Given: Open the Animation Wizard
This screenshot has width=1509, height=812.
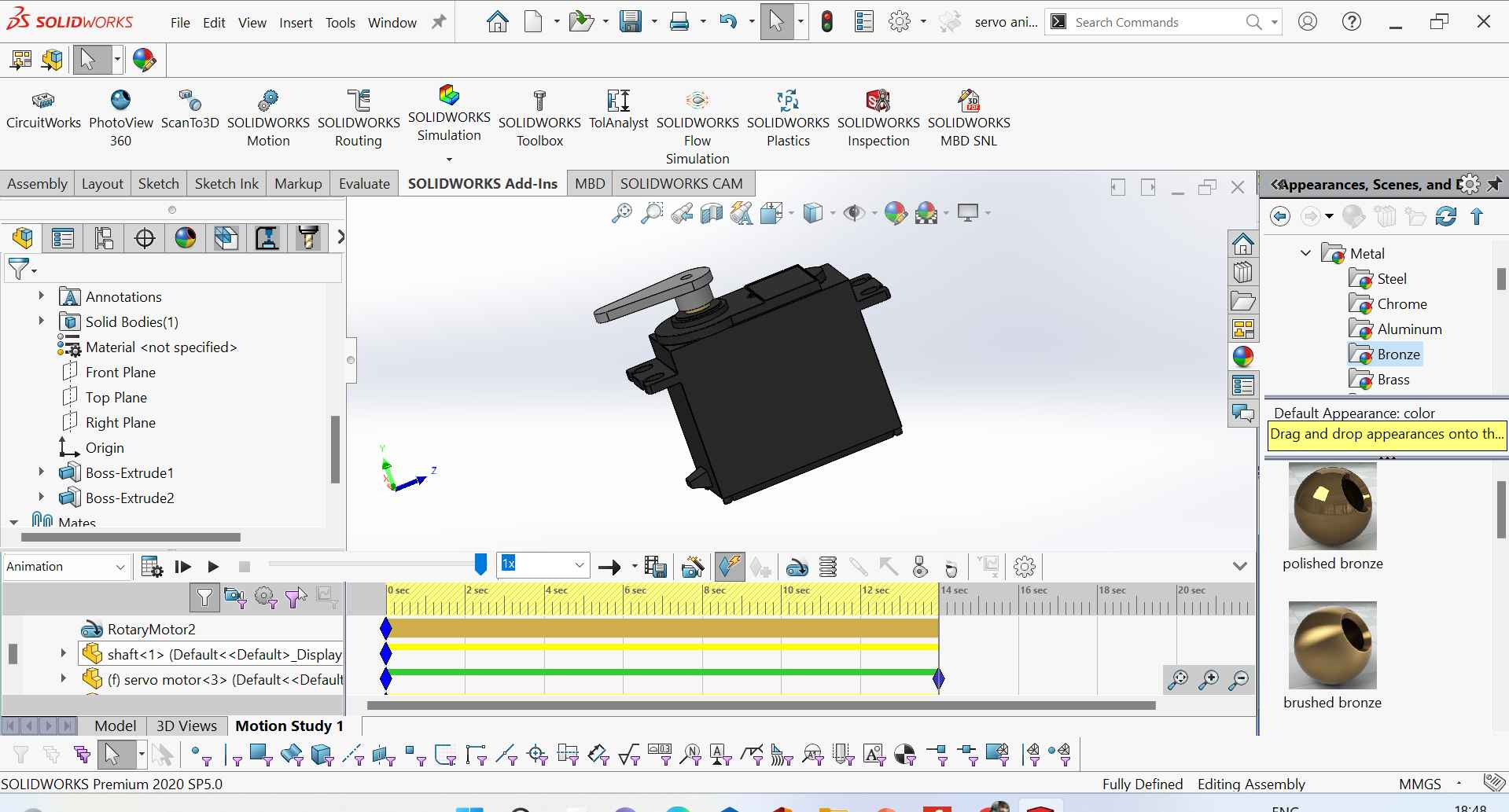Looking at the screenshot, I should point(692,567).
